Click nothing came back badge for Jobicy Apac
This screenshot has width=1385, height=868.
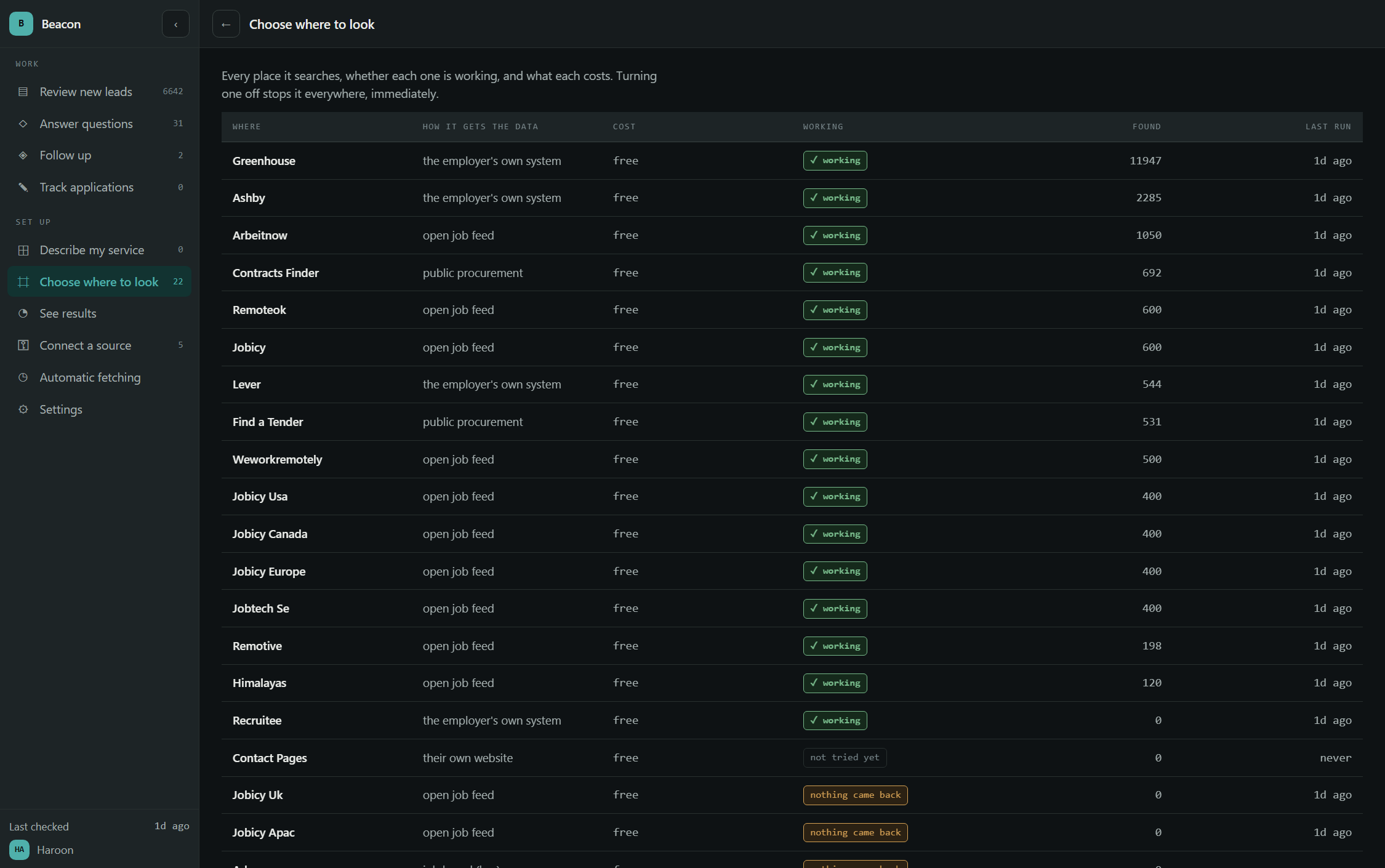click(855, 832)
